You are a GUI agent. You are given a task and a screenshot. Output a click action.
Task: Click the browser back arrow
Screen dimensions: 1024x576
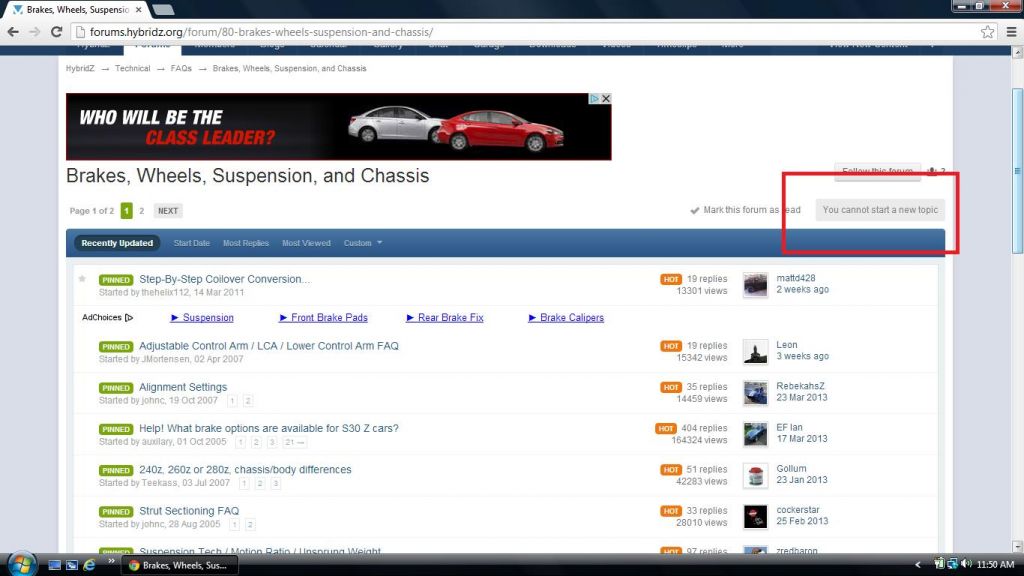(x=13, y=31)
